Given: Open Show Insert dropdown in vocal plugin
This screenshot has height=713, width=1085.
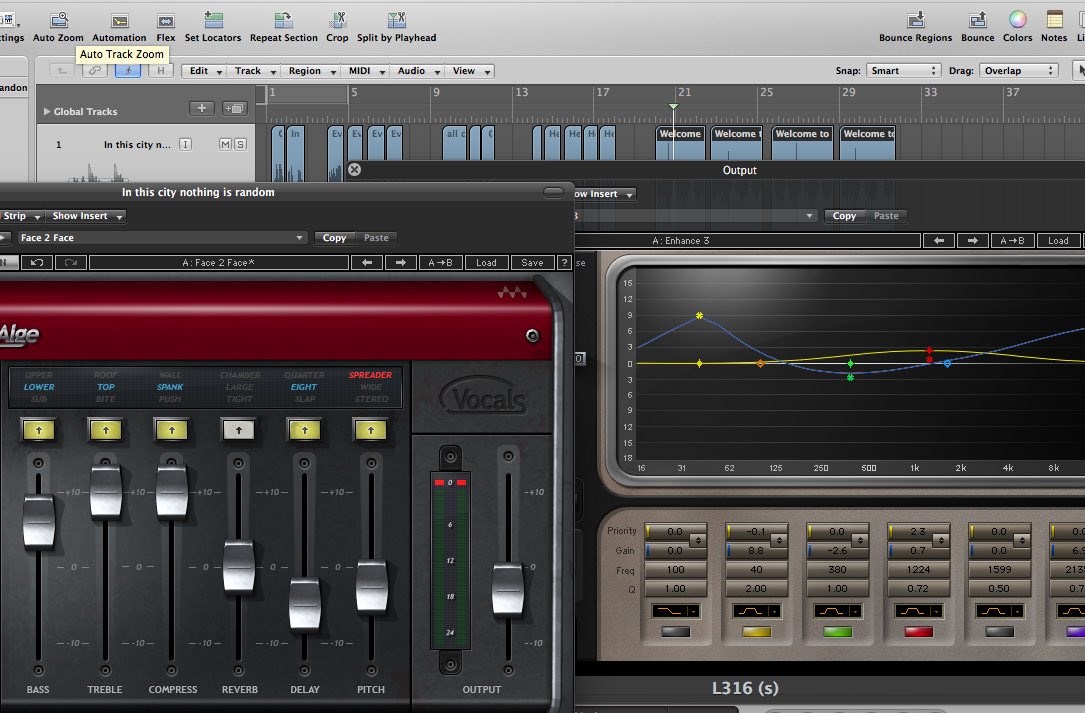Looking at the screenshot, I should [87, 216].
